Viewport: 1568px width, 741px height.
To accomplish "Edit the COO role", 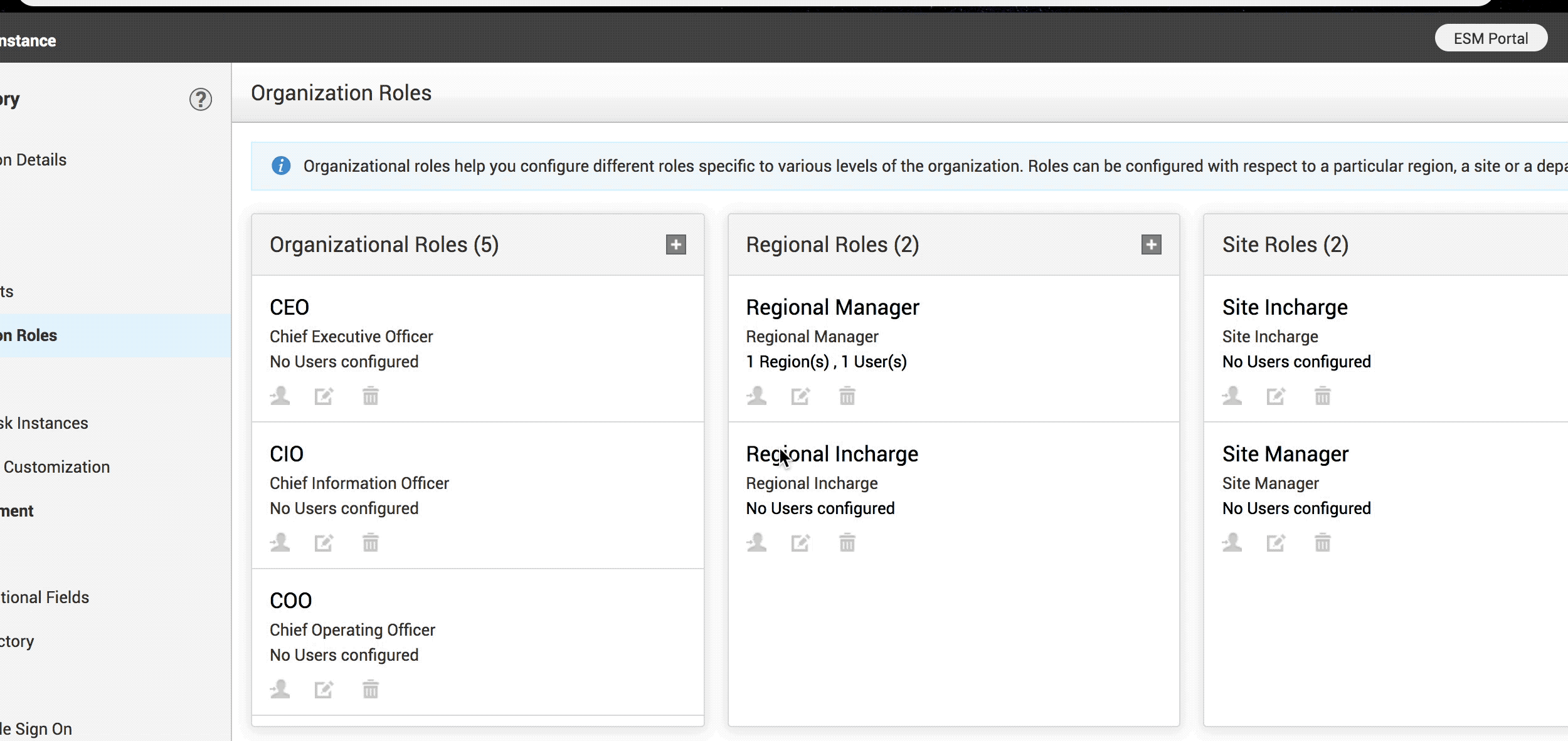I will (324, 690).
